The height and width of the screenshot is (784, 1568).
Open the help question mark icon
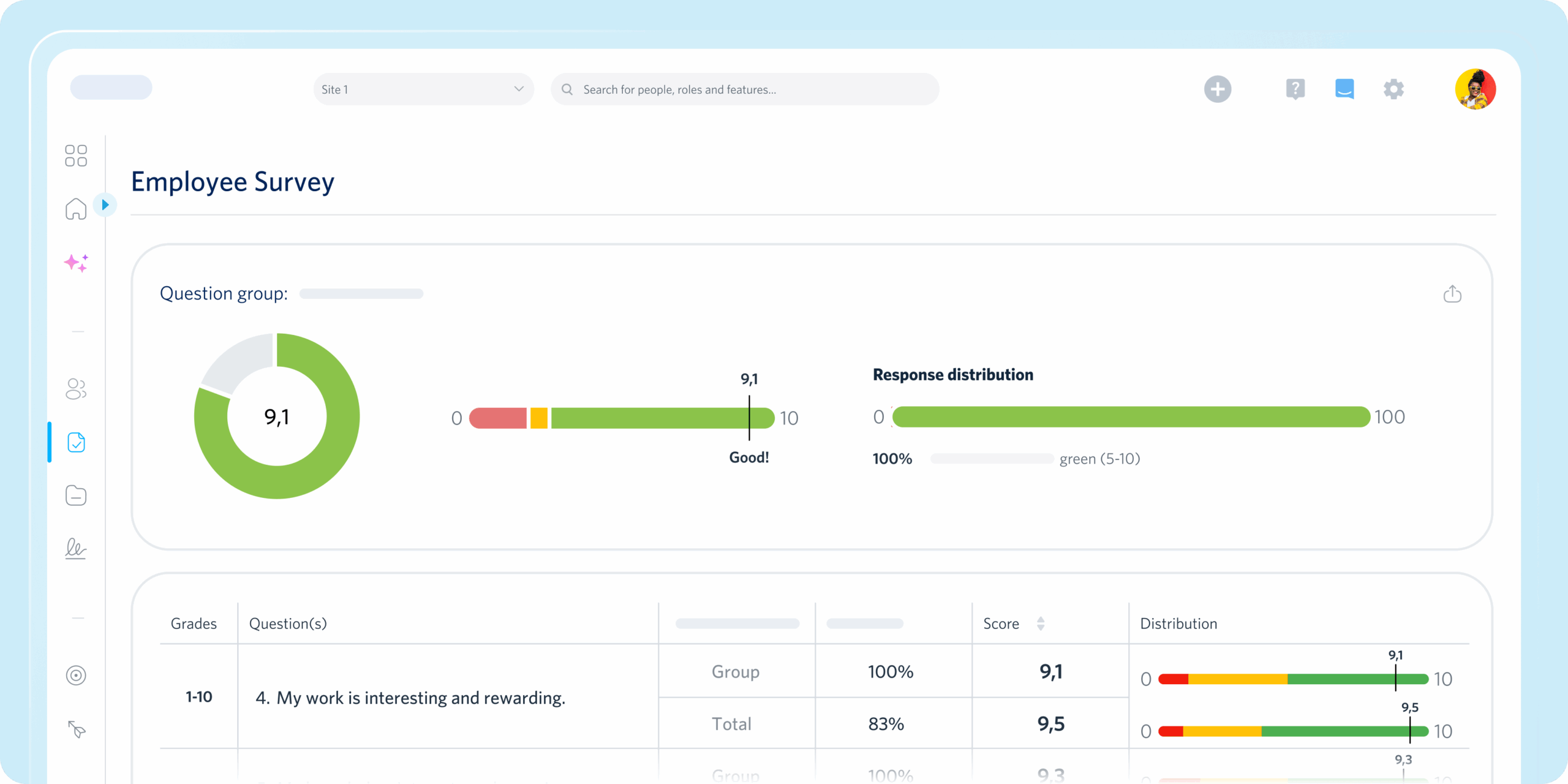coord(1295,89)
